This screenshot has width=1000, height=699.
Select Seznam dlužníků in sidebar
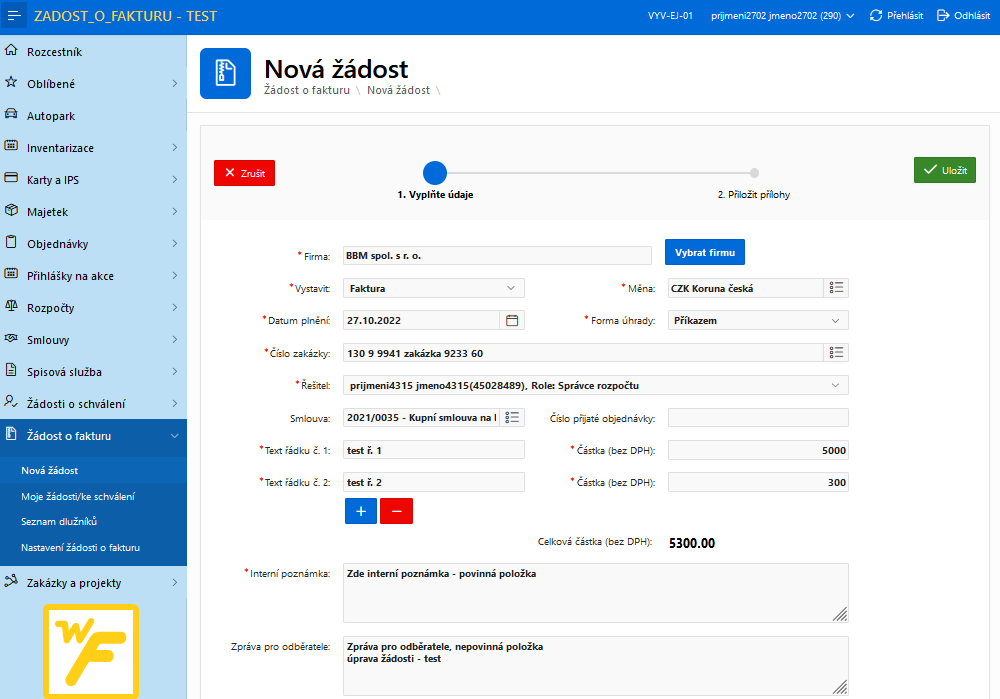point(59,522)
